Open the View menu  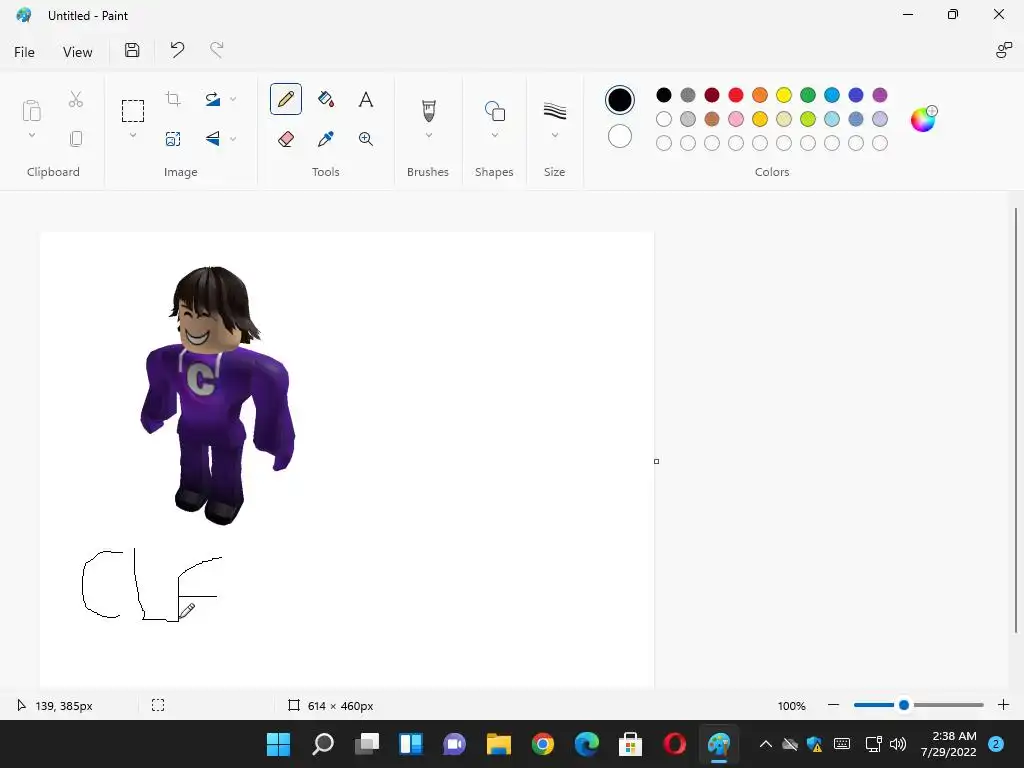(x=78, y=52)
